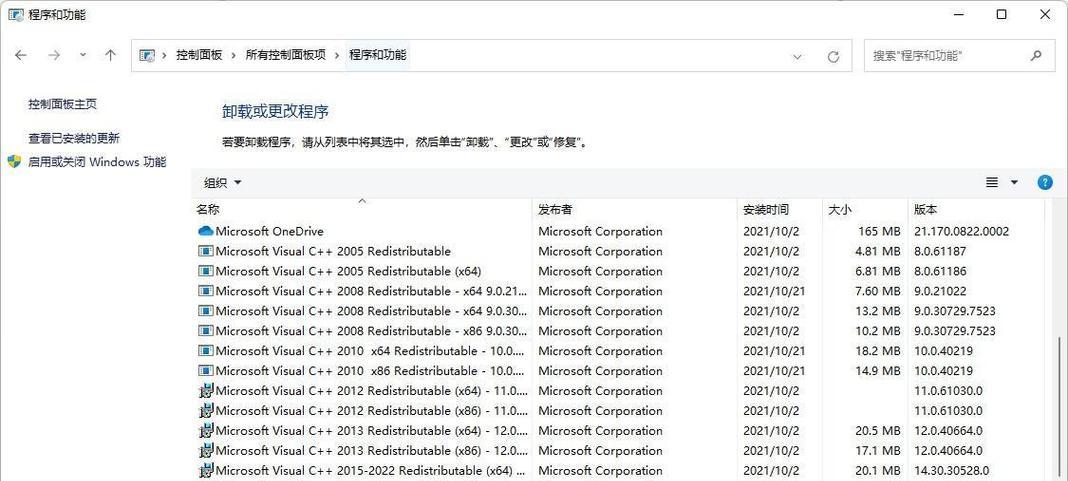Image resolution: width=1068 pixels, height=481 pixels.
Task: Open the 组织 dropdown menu
Action: 223,183
